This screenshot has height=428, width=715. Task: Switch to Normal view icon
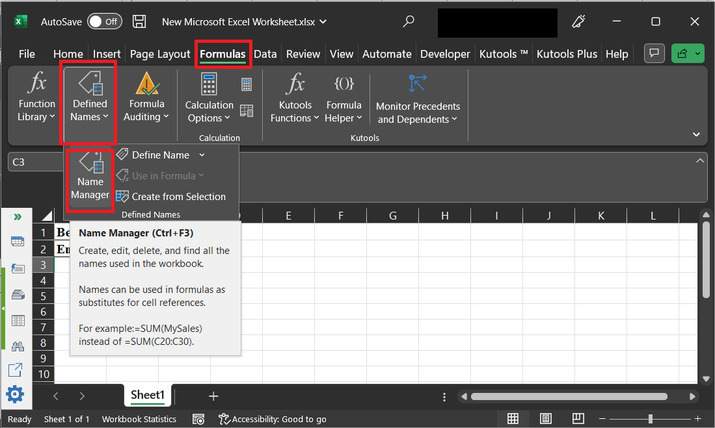point(513,418)
